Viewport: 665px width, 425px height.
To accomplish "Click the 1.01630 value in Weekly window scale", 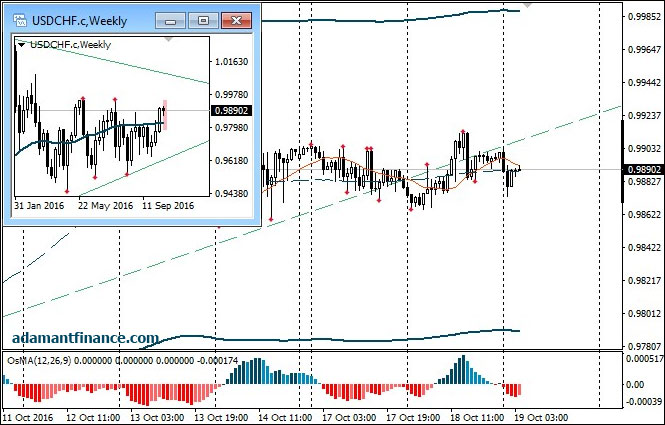I will point(232,62).
